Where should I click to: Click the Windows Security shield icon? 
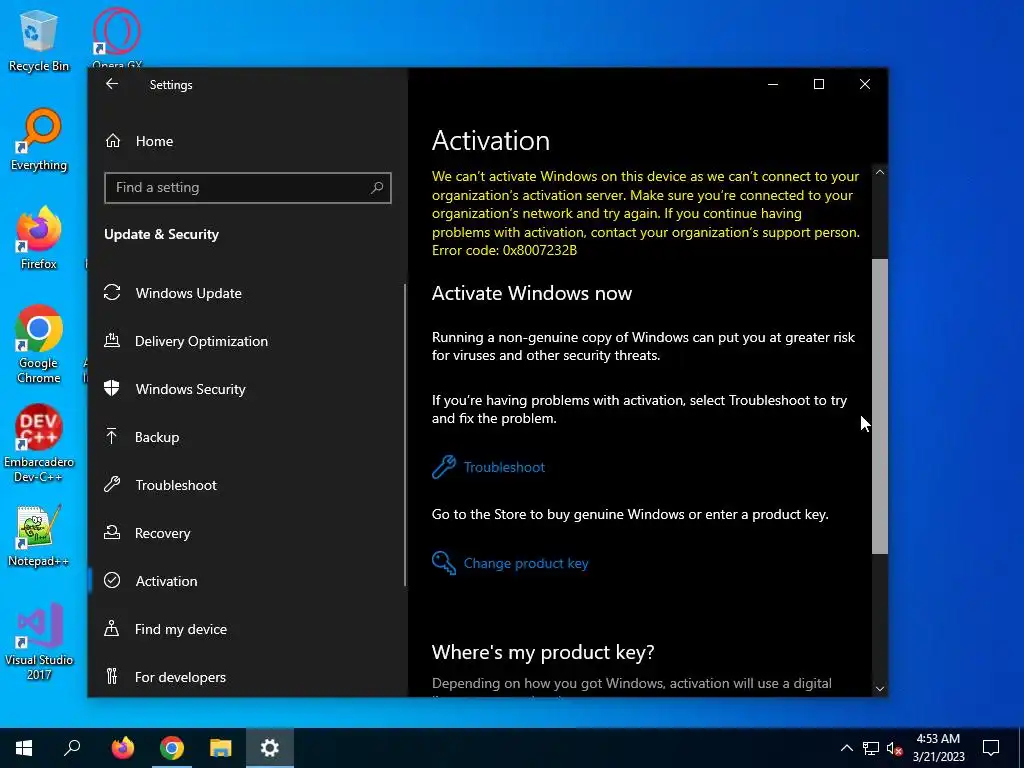pyautogui.click(x=112, y=389)
